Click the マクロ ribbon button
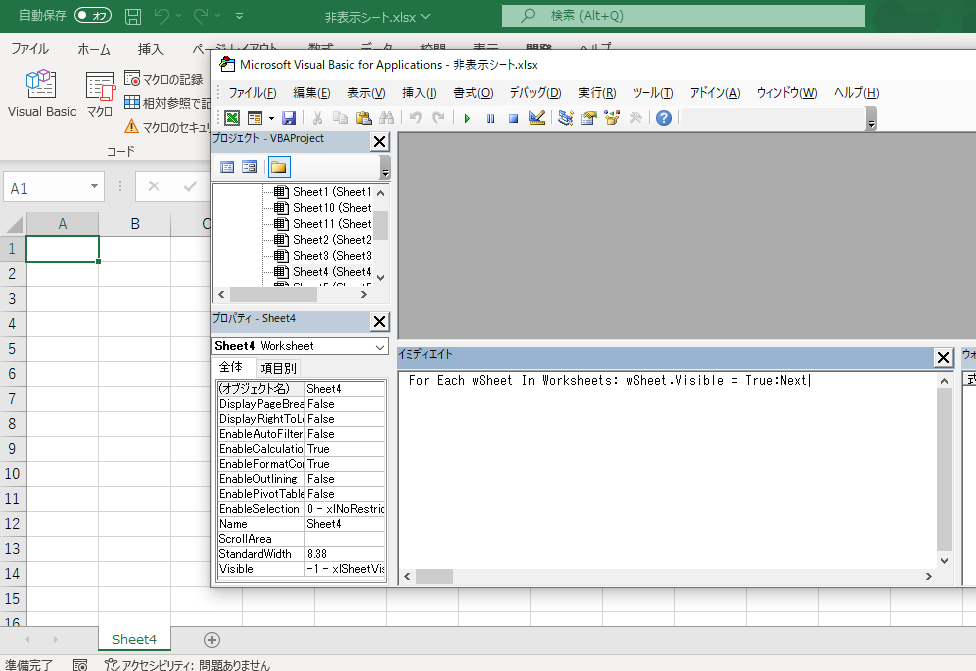The width and height of the screenshot is (976, 671). click(x=100, y=93)
